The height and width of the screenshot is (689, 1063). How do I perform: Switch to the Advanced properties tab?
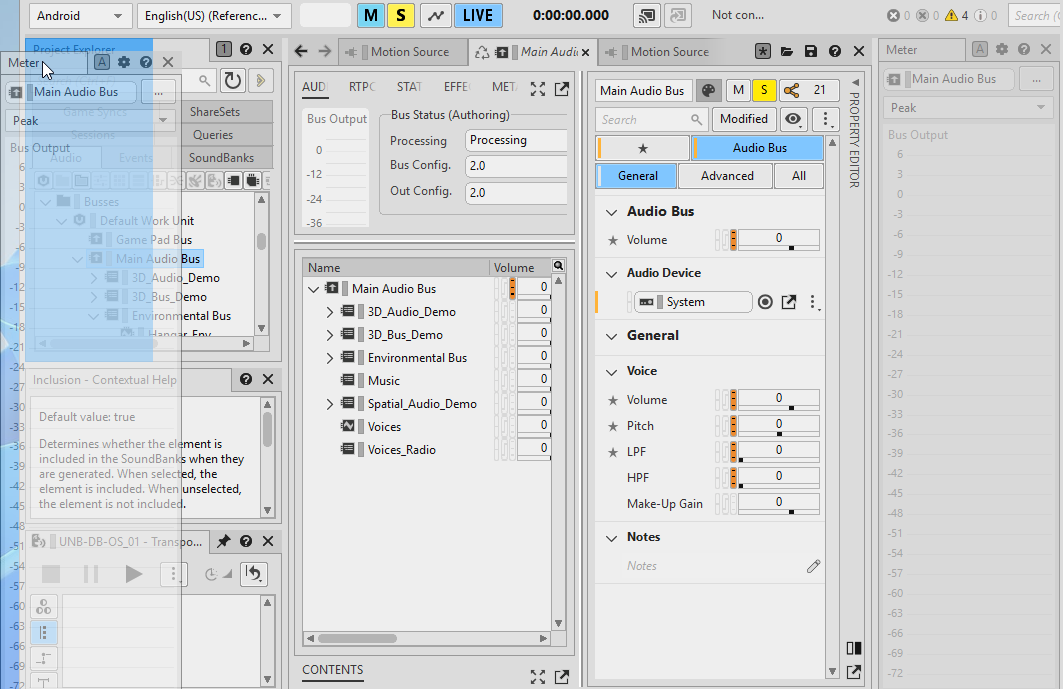(x=727, y=176)
